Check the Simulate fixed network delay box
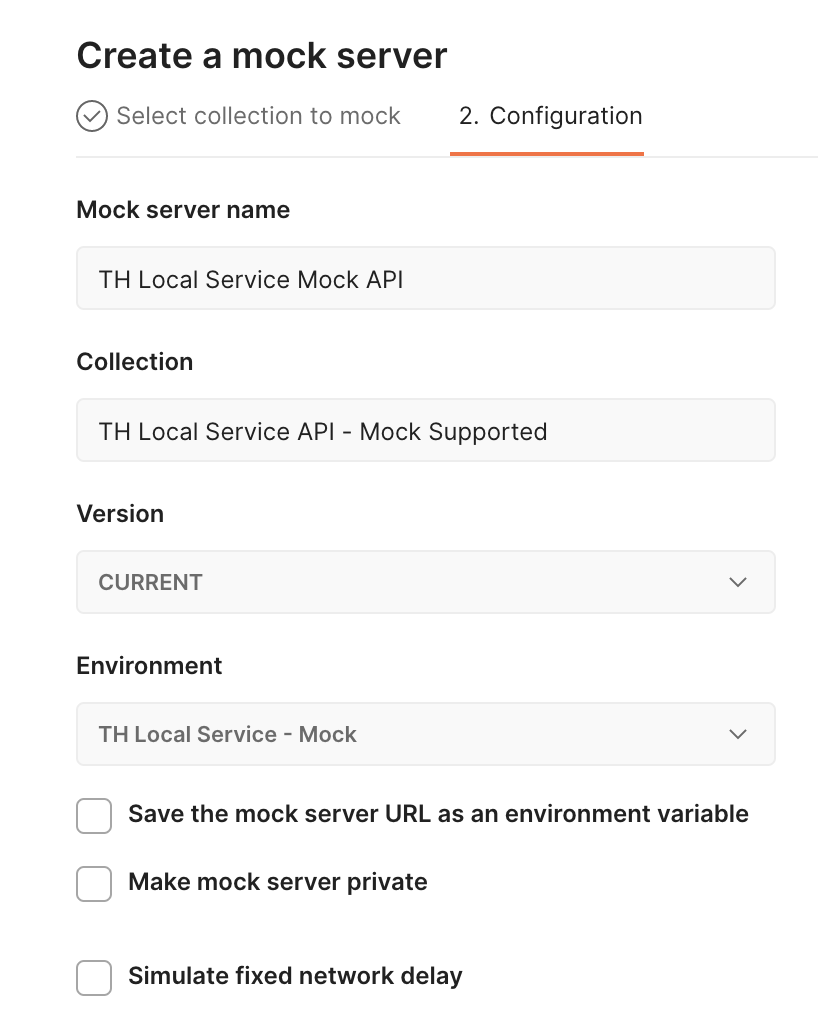This screenshot has width=818, height=1024. (x=94, y=977)
